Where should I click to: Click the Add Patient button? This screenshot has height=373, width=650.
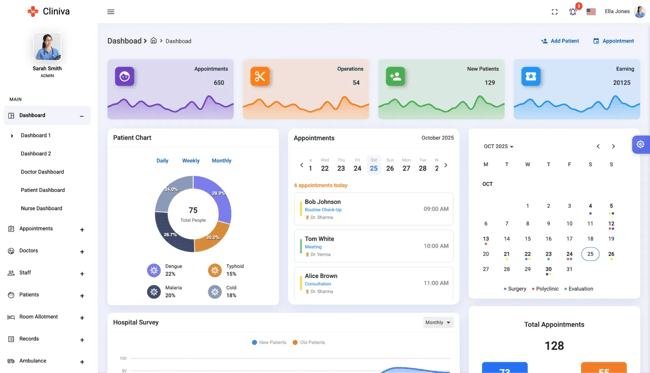[560, 41]
